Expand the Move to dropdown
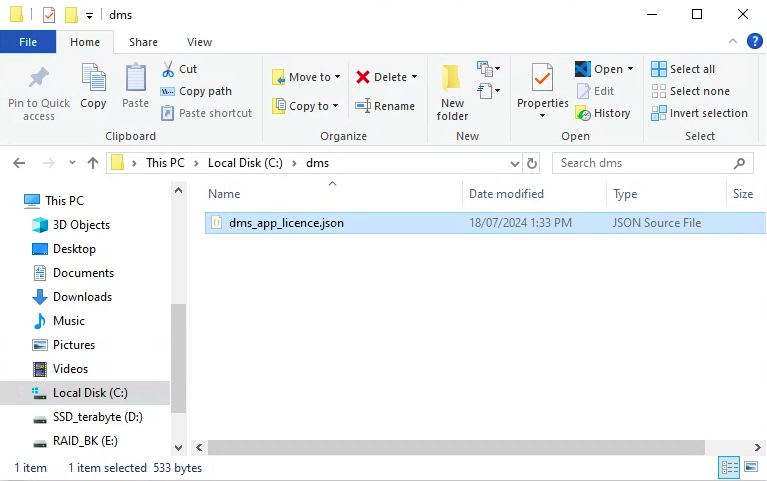Screen dimensions: 767x481 click(337, 77)
